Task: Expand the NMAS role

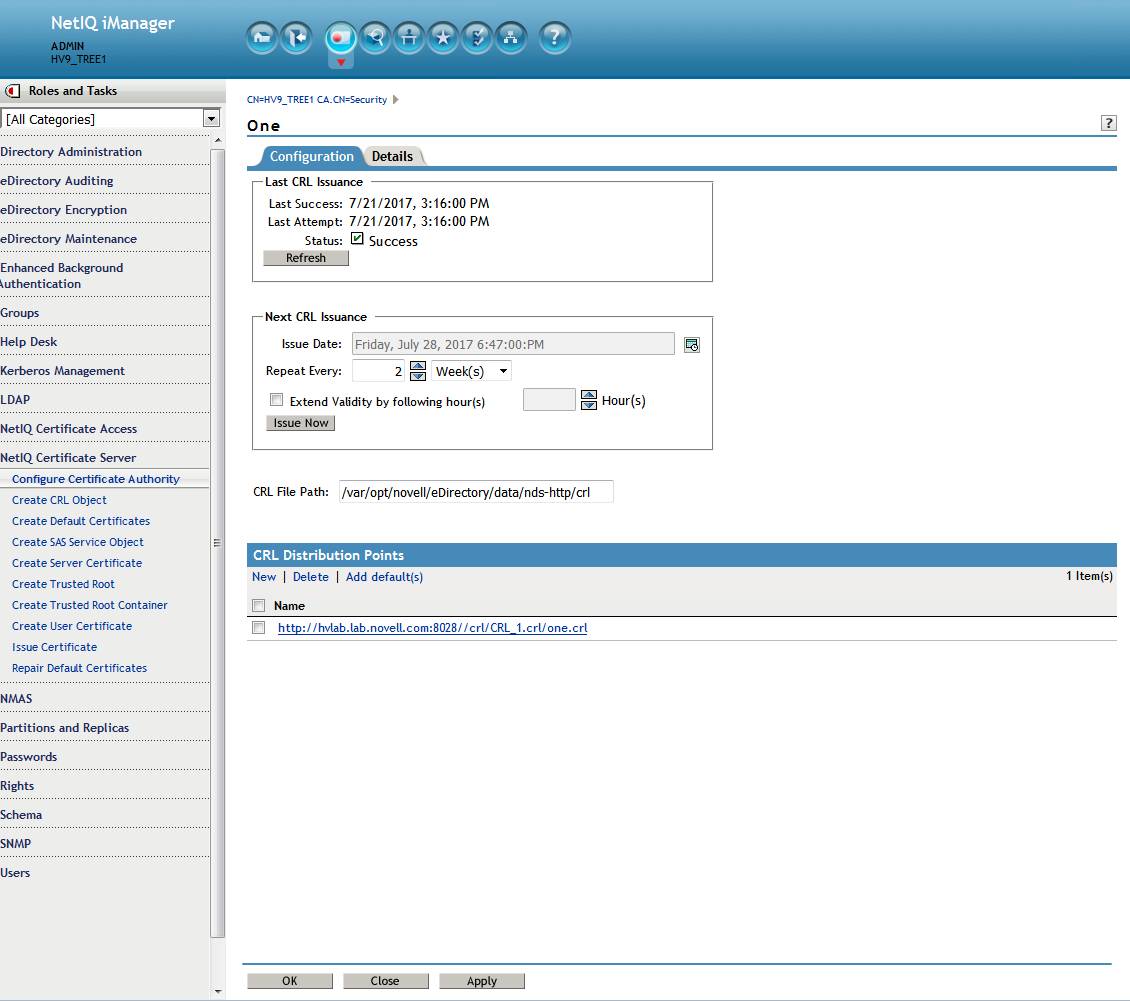Action: pyautogui.click(x=17, y=698)
